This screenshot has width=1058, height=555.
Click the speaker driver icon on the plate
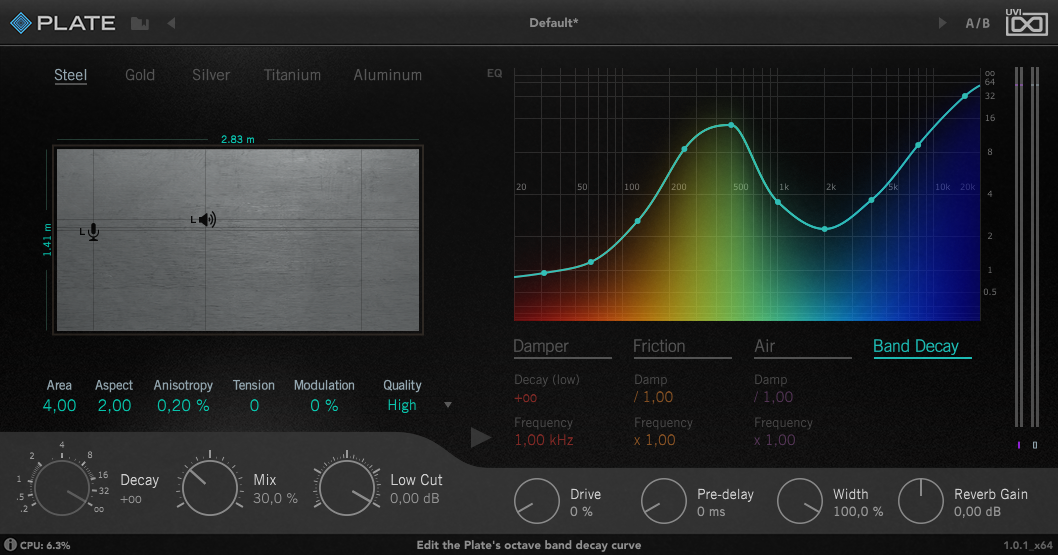pos(207,219)
